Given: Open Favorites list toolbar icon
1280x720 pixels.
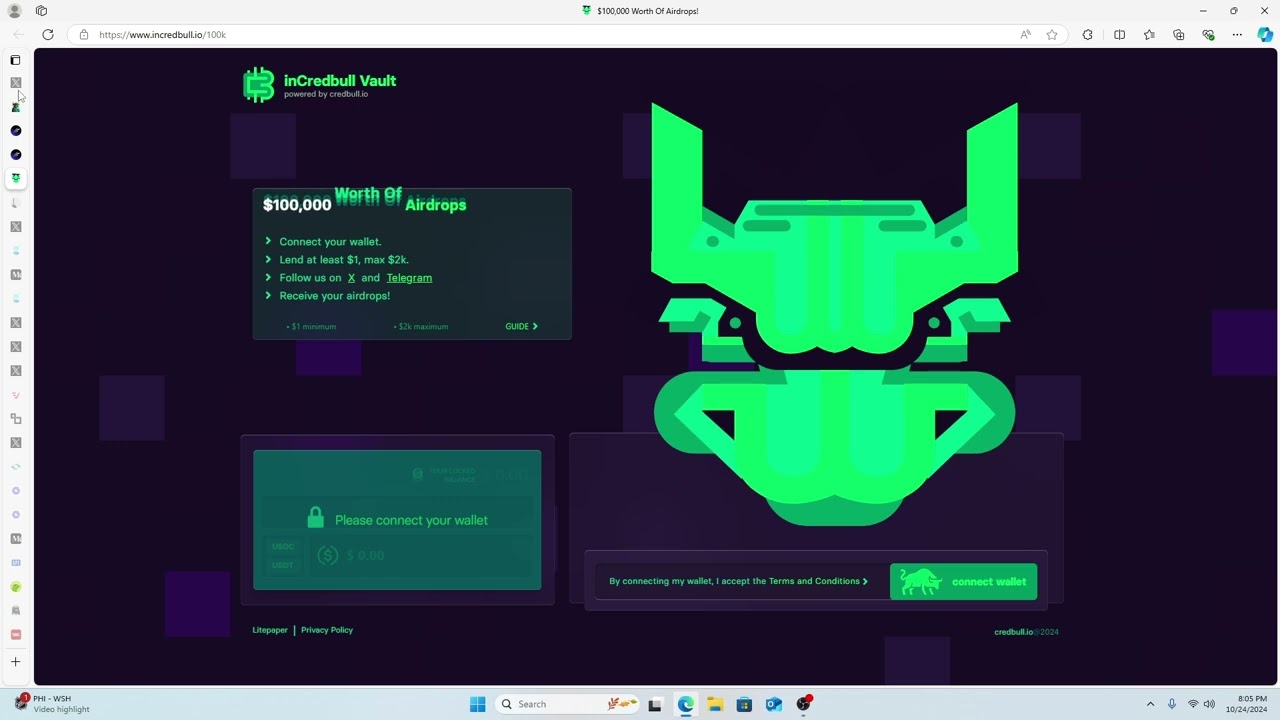Looking at the screenshot, I should (x=1149, y=34).
